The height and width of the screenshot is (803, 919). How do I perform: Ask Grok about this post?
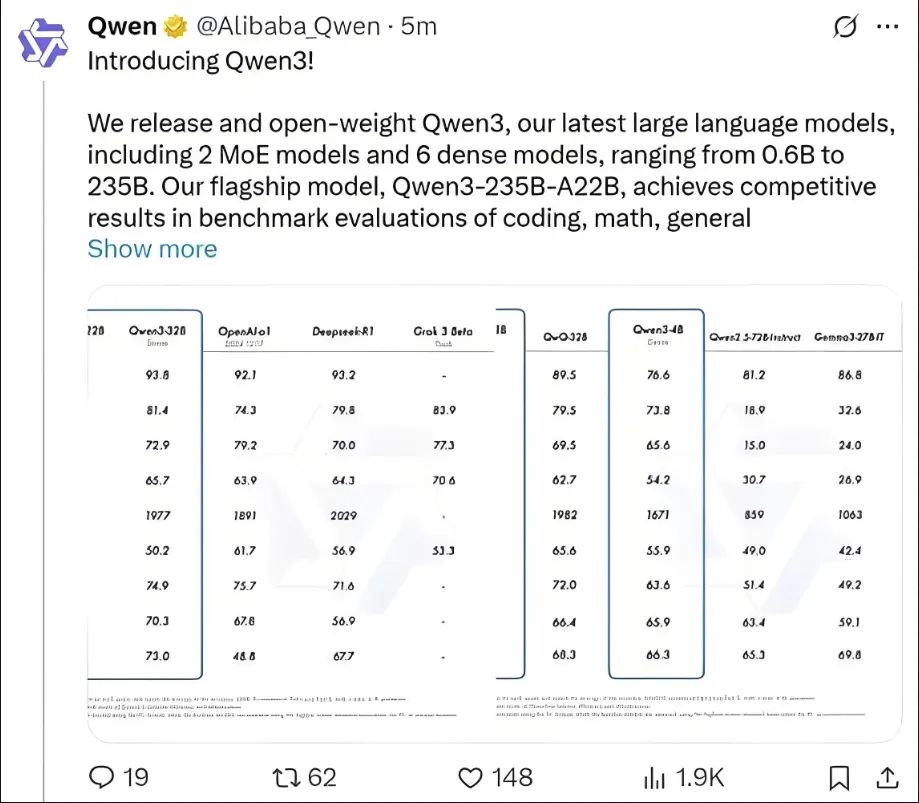point(845,28)
